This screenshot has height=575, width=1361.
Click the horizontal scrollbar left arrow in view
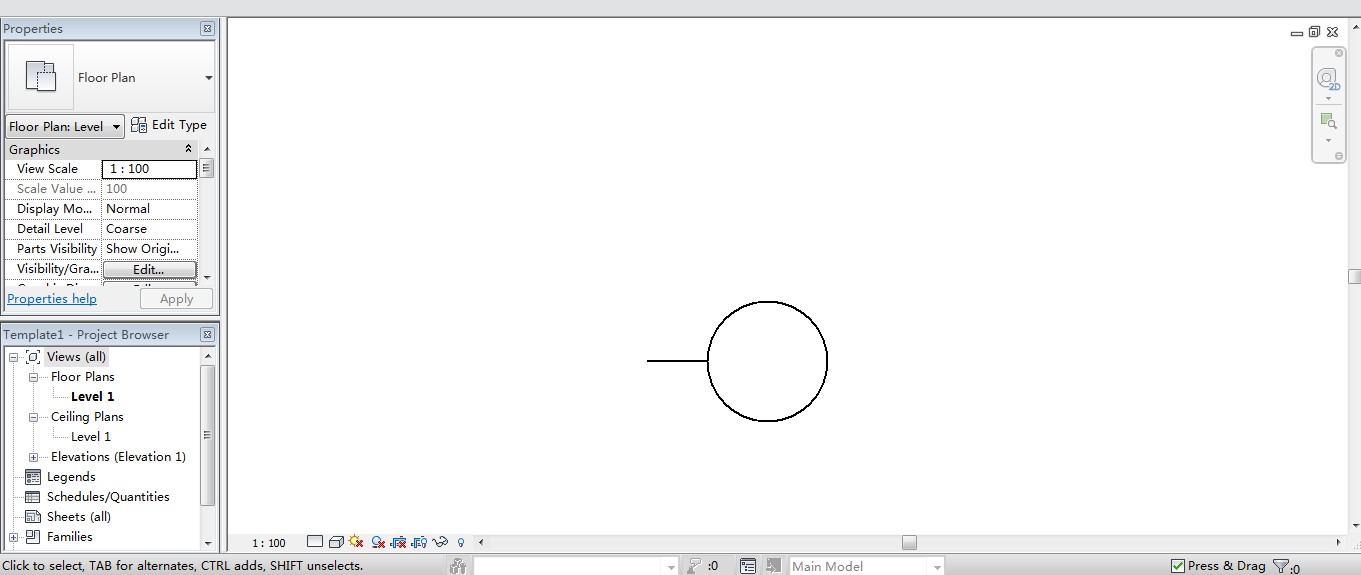(482, 542)
